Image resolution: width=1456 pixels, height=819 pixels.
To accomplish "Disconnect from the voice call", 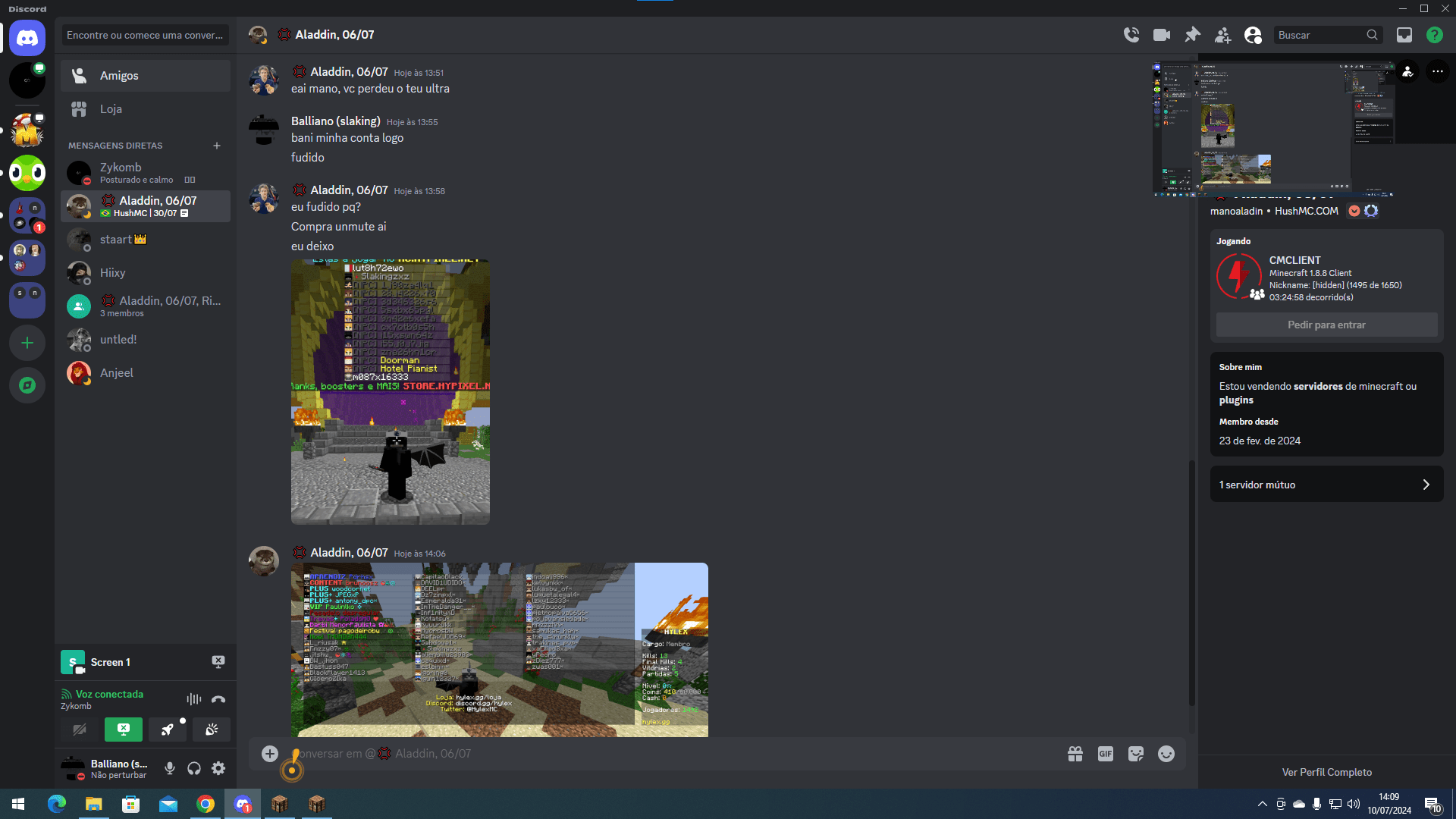I will tap(218, 699).
